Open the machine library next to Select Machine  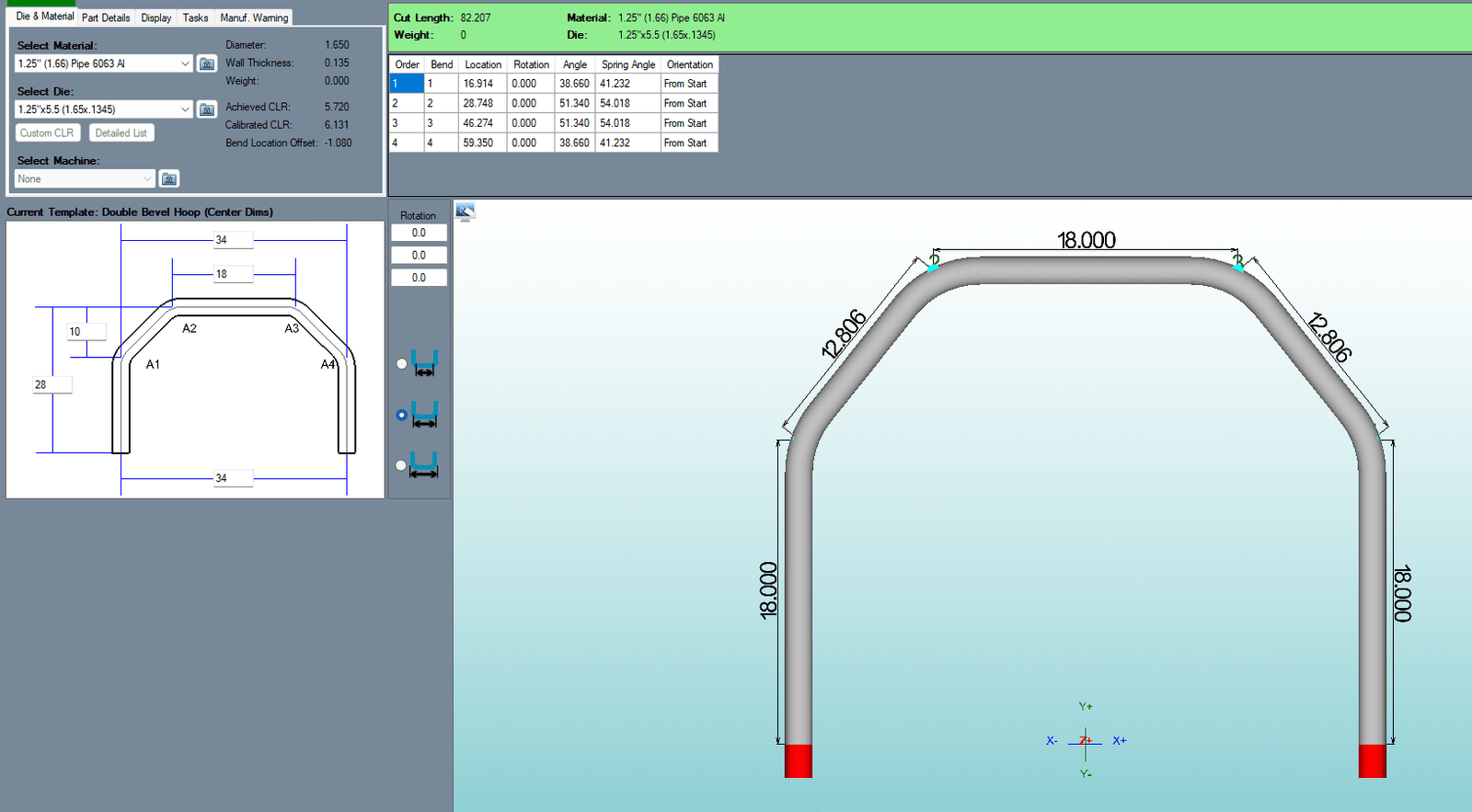tap(169, 179)
